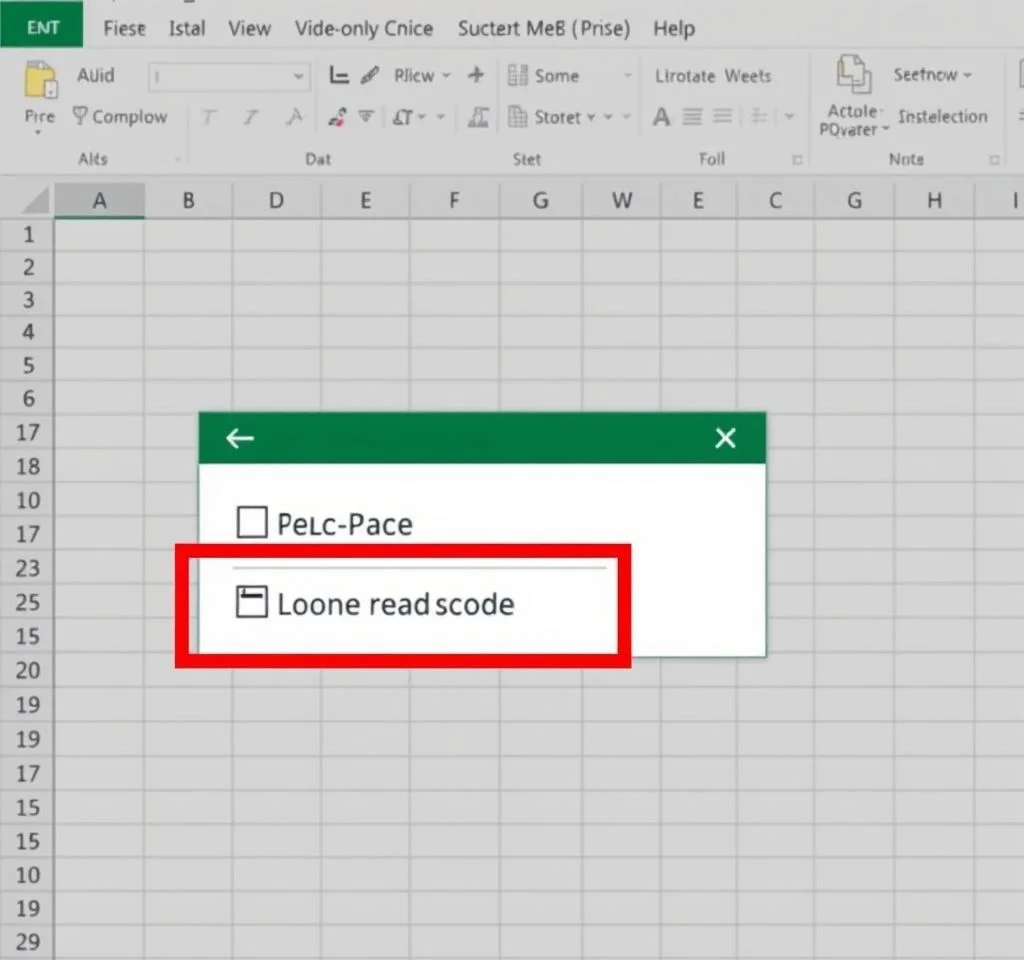Click the pencil icon left of Pllcw
Viewport: 1024px width, 960px height.
point(369,75)
